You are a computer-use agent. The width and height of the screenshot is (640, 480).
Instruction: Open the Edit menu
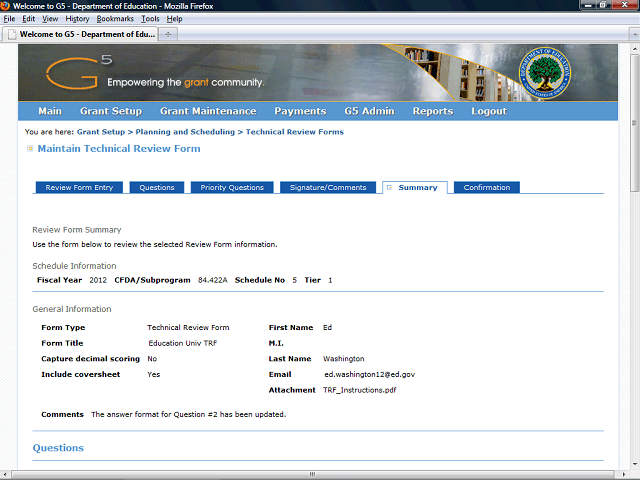tap(29, 19)
